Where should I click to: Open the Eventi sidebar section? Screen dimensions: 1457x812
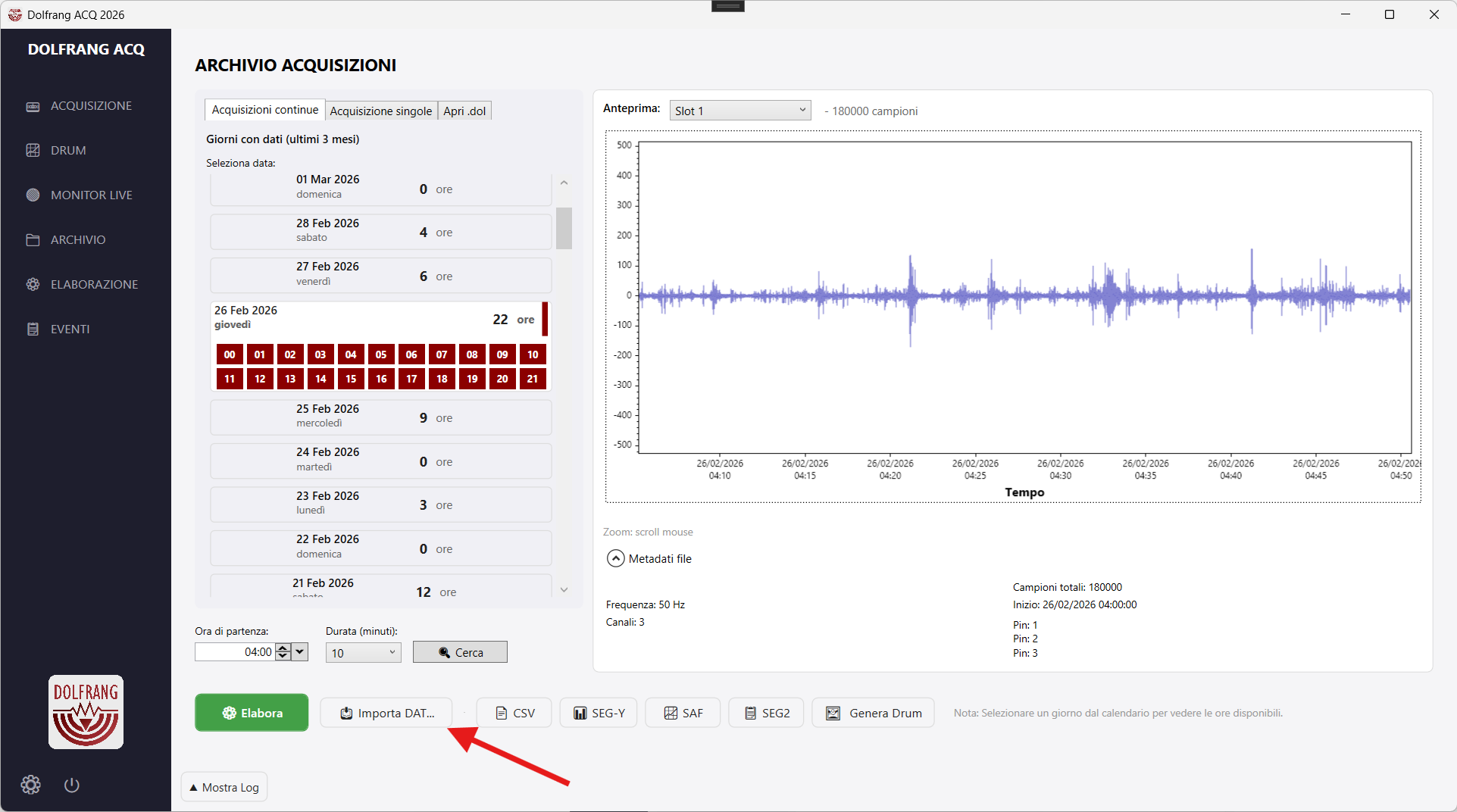[70, 329]
